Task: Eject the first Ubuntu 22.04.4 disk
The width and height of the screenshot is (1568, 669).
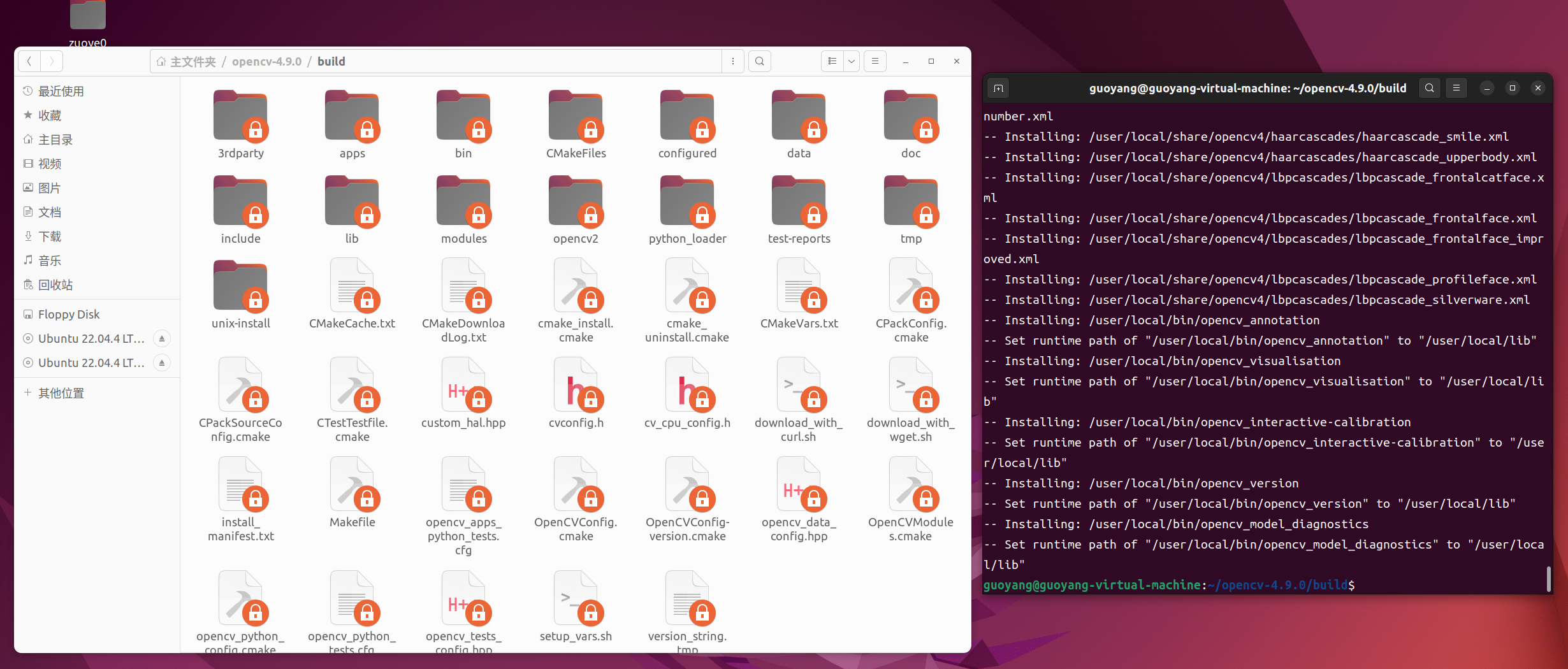Action: click(x=162, y=338)
